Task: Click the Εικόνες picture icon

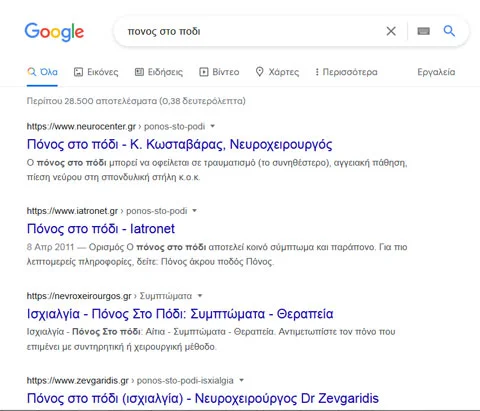Action: point(78,72)
